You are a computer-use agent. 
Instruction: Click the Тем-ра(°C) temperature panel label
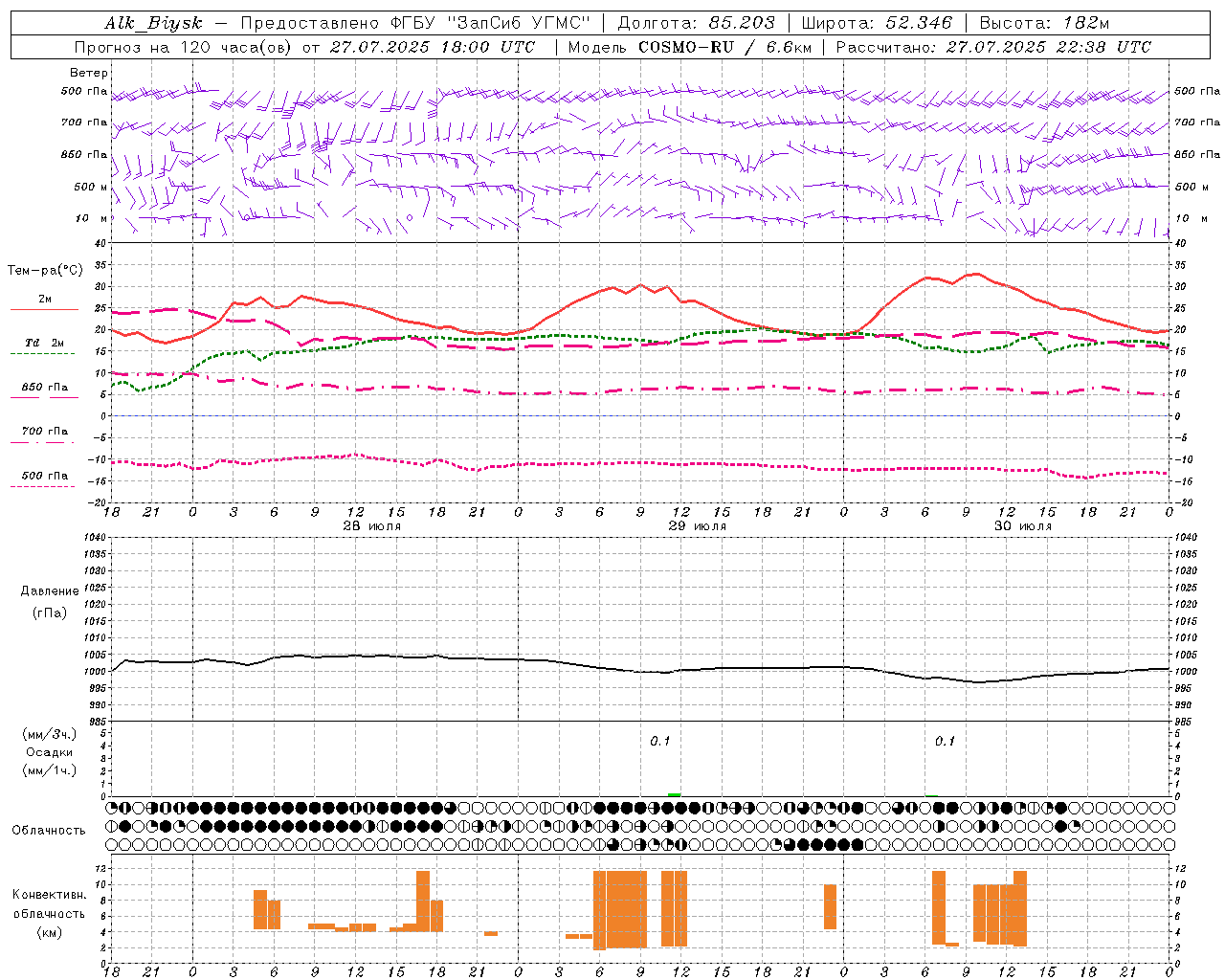point(45,271)
